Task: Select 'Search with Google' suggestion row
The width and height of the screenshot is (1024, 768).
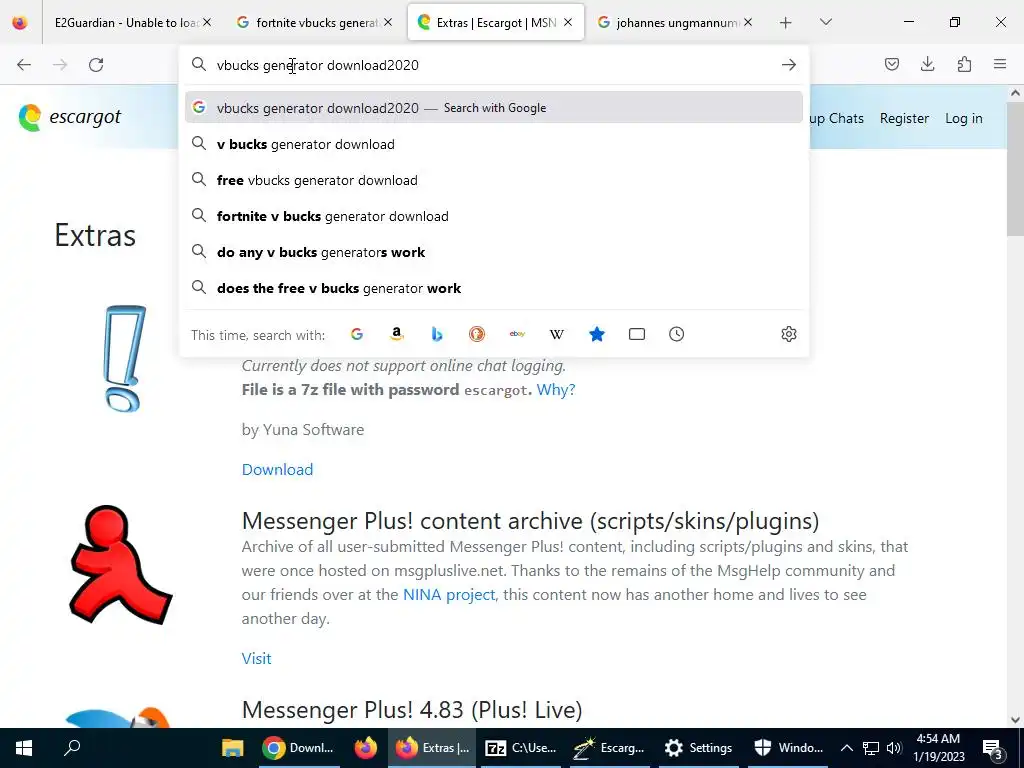Action: tap(494, 108)
